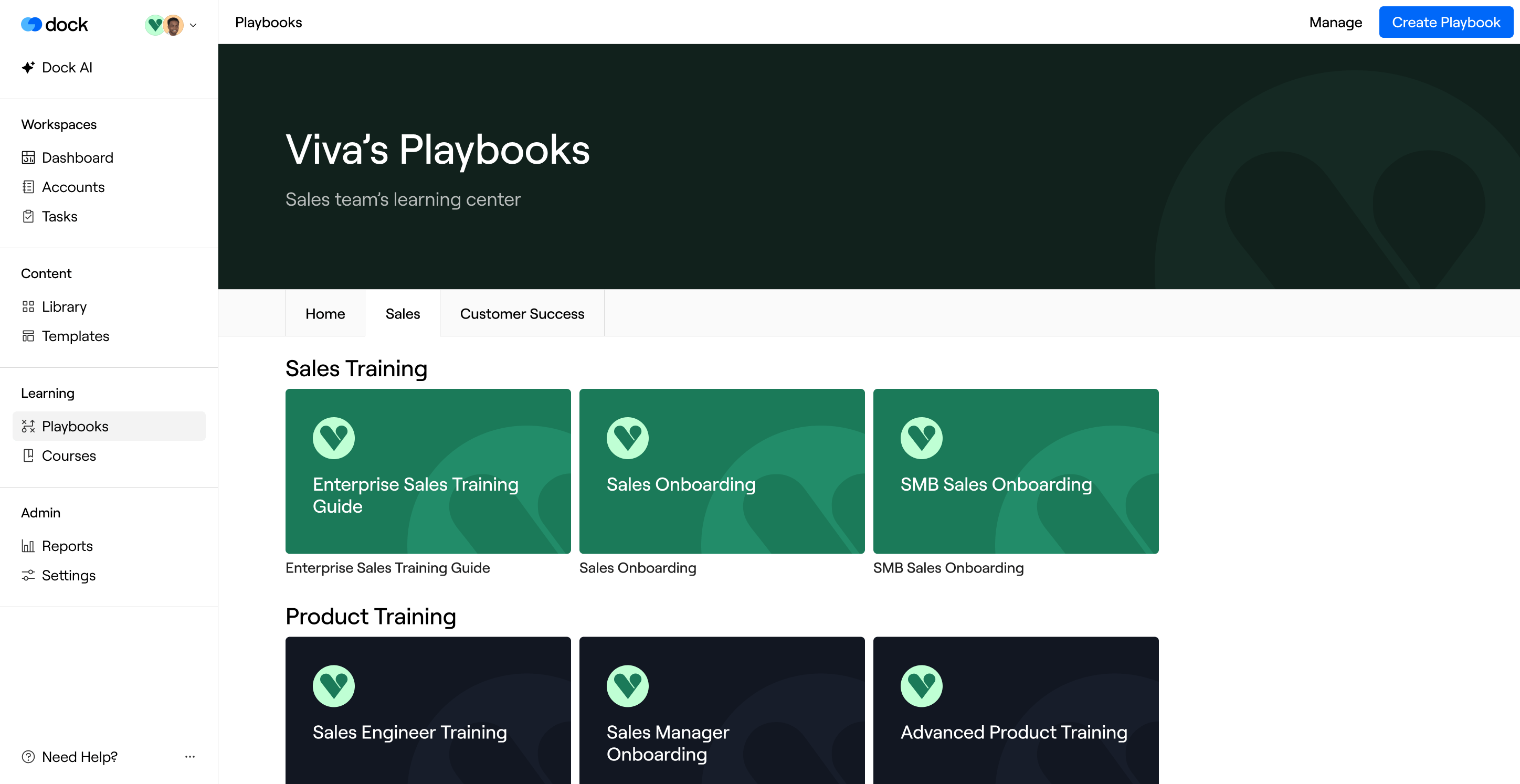Image resolution: width=1520 pixels, height=784 pixels.
Task: Click the user avatar photo
Action: 173,25
